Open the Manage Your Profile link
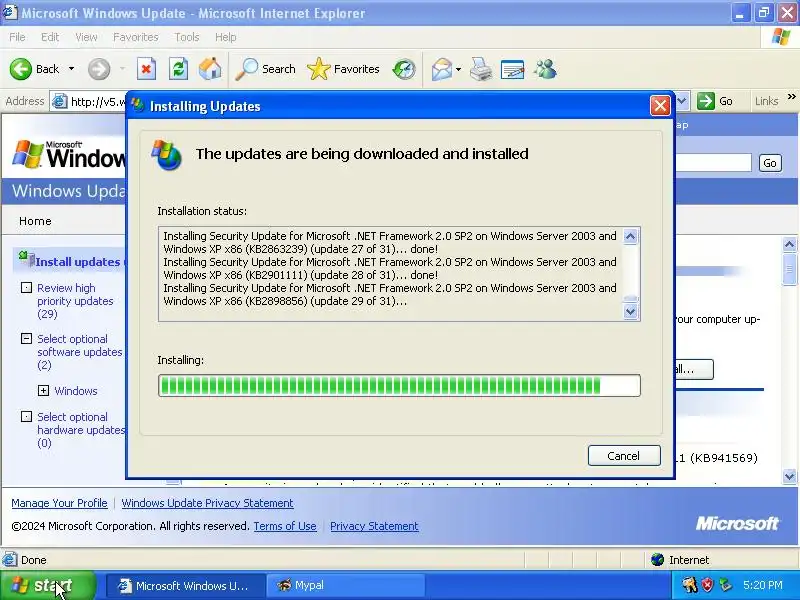This screenshot has width=800, height=600. [59, 503]
